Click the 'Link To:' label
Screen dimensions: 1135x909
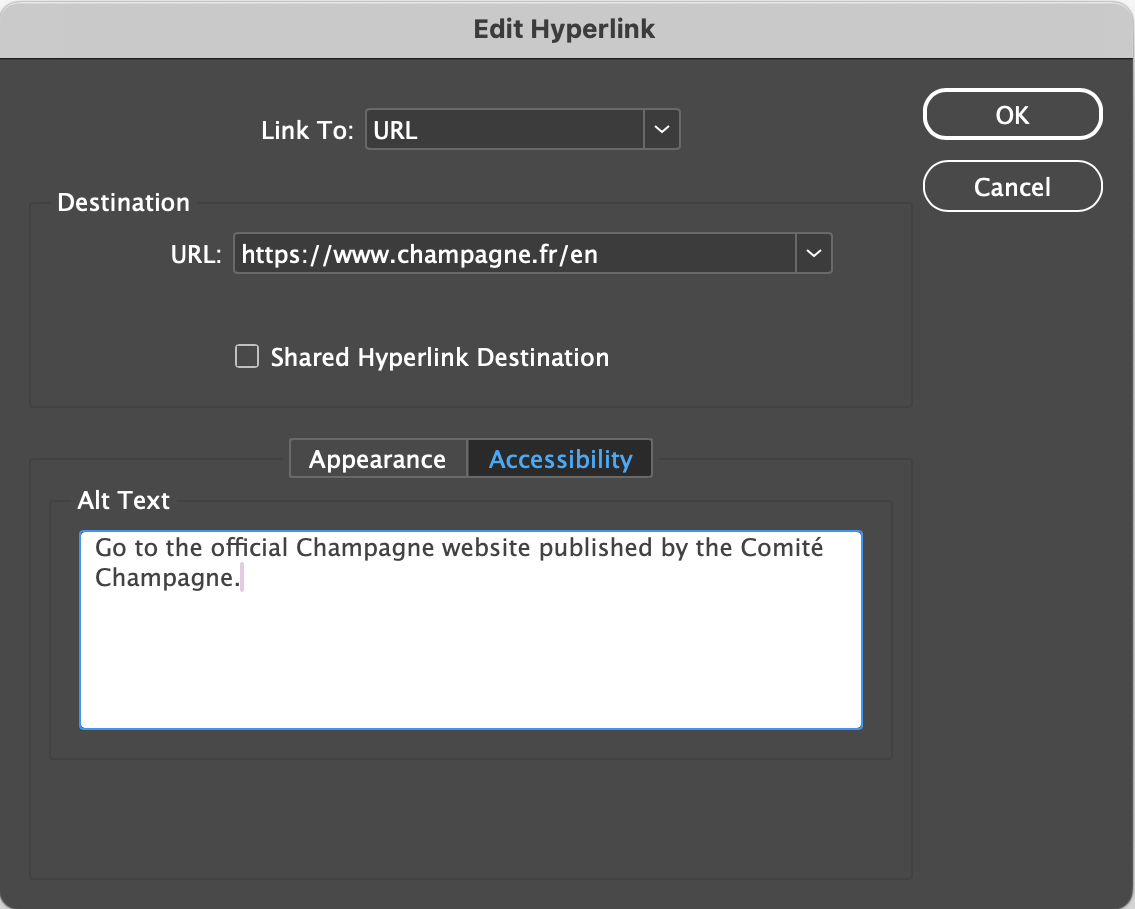pyautogui.click(x=307, y=130)
